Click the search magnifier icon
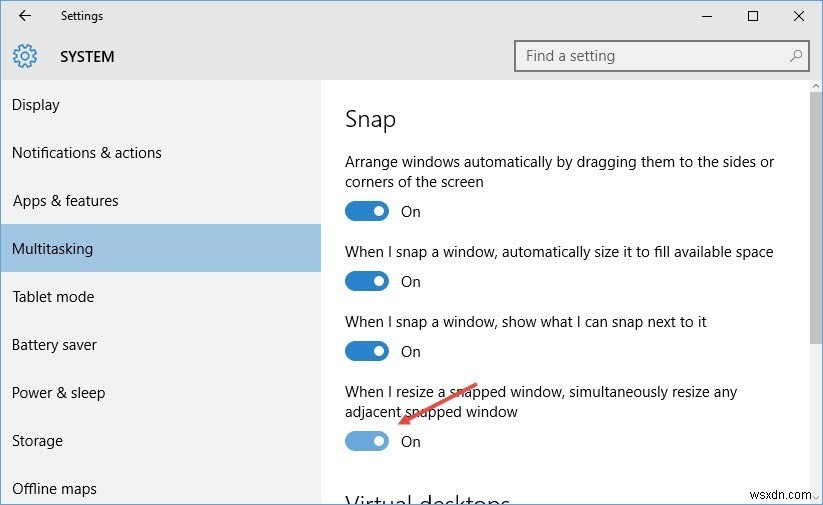 [796, 56]
